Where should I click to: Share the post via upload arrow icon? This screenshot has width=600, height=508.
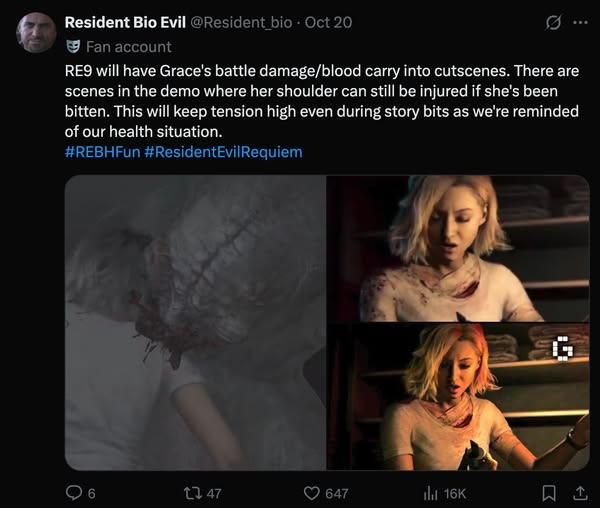tap(580, 493)
